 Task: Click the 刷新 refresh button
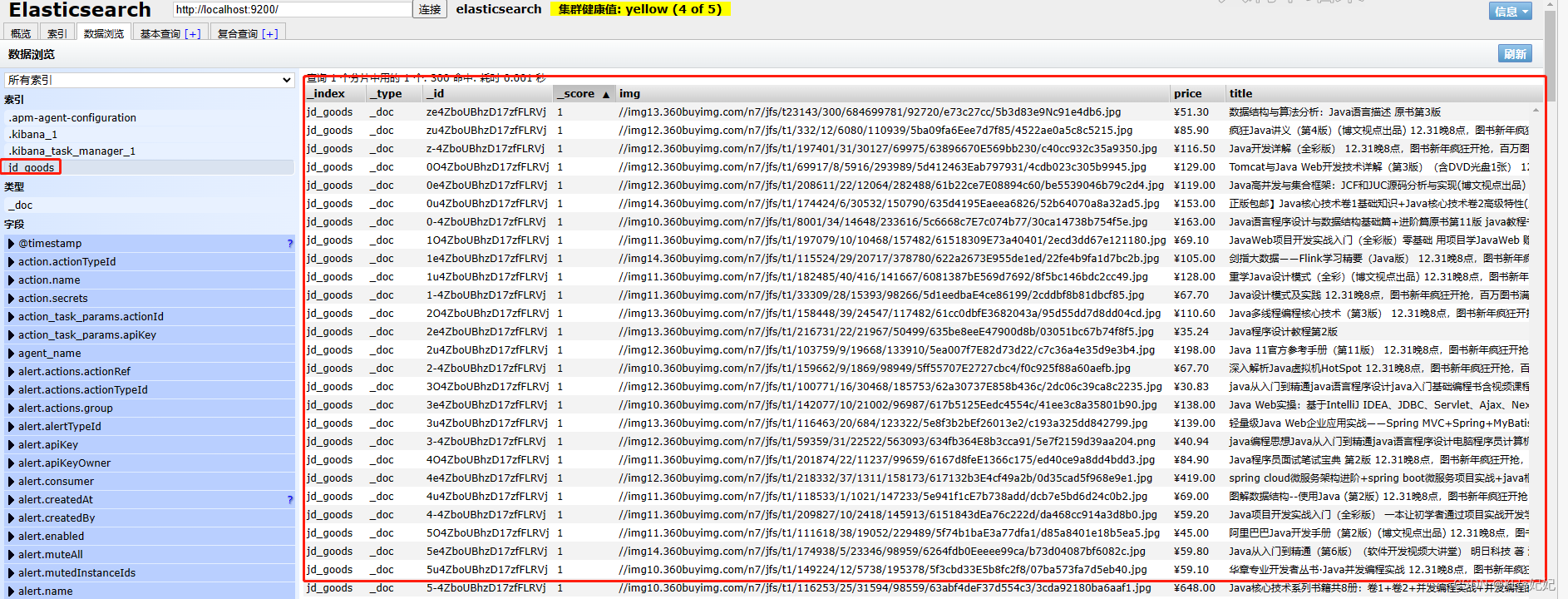1515,54
